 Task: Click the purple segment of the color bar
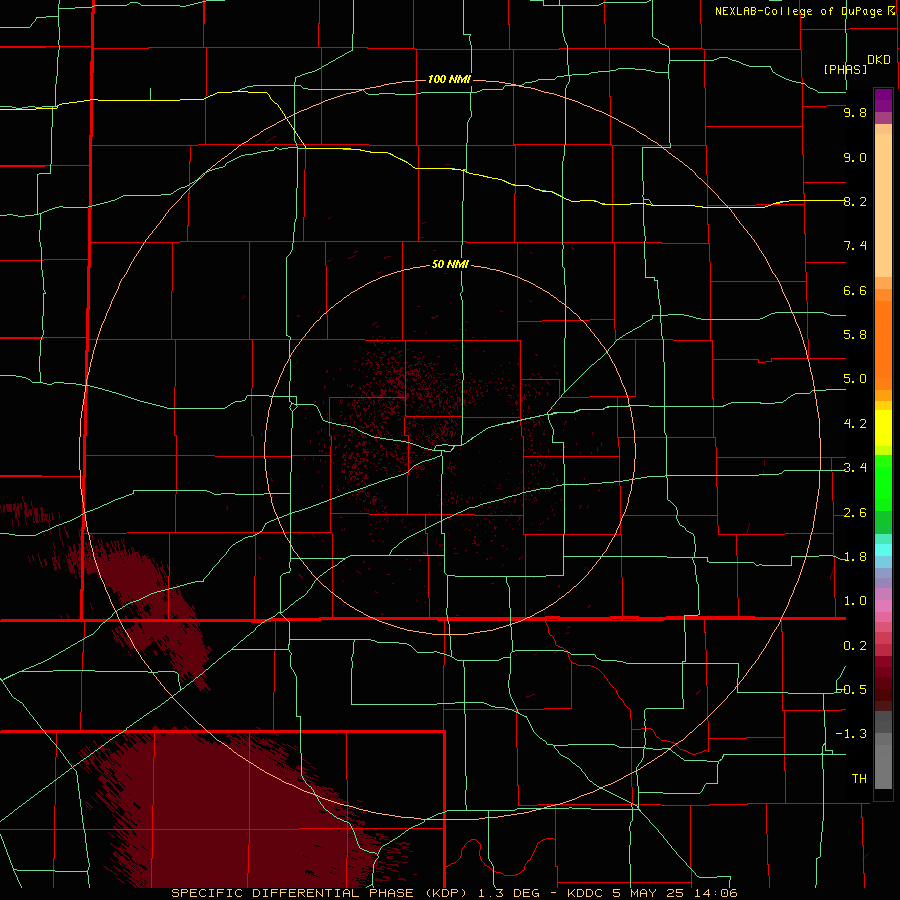pyautogui.click(x=883, y=106)
